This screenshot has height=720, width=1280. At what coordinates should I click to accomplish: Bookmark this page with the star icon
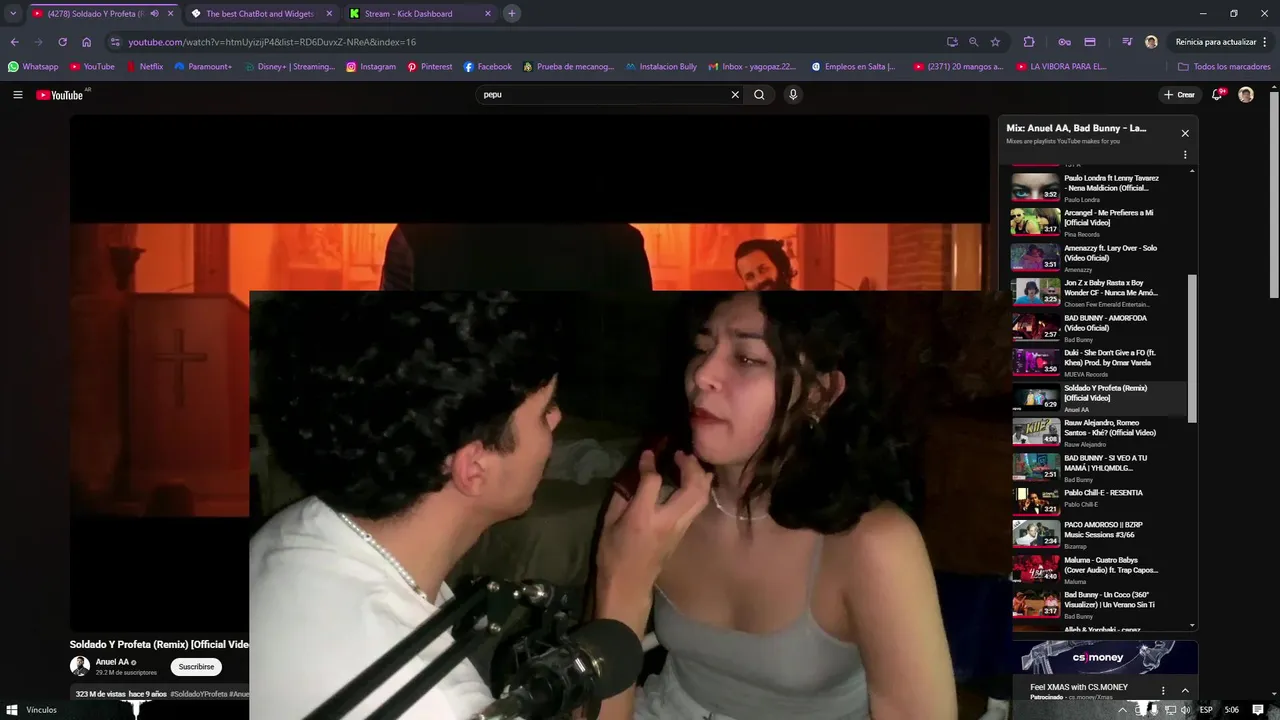click(x=995, y=42)
